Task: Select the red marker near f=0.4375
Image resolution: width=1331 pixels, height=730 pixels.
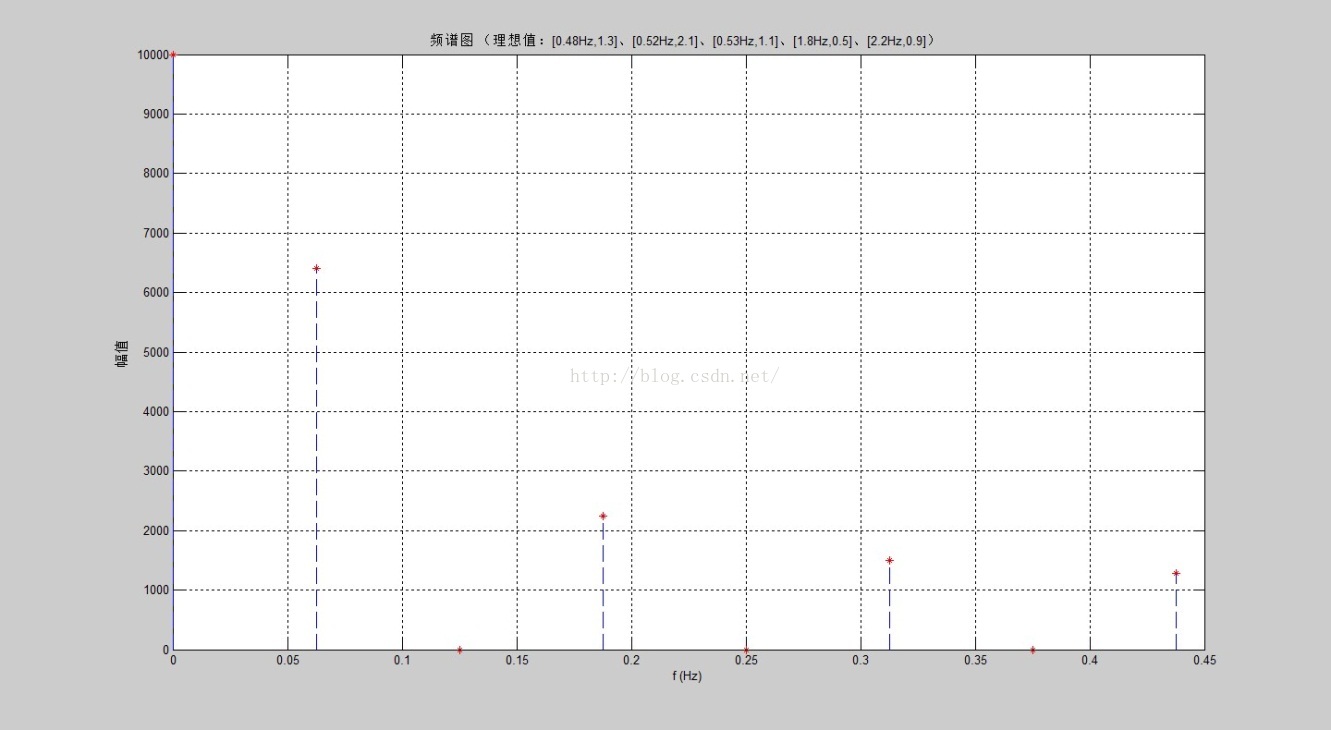Action: tap(1176, 574)
